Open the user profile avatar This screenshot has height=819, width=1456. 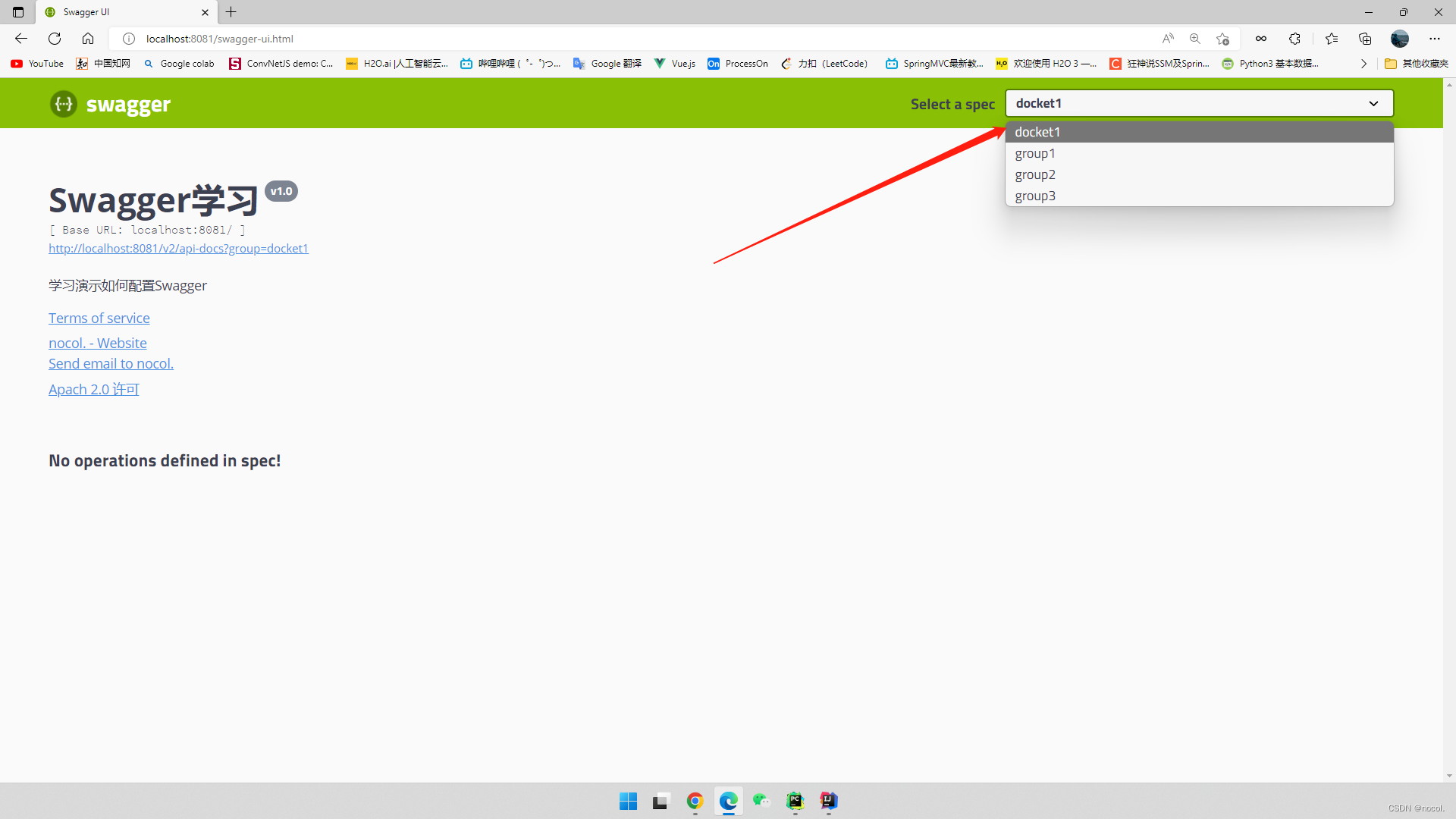point(1400,39)
